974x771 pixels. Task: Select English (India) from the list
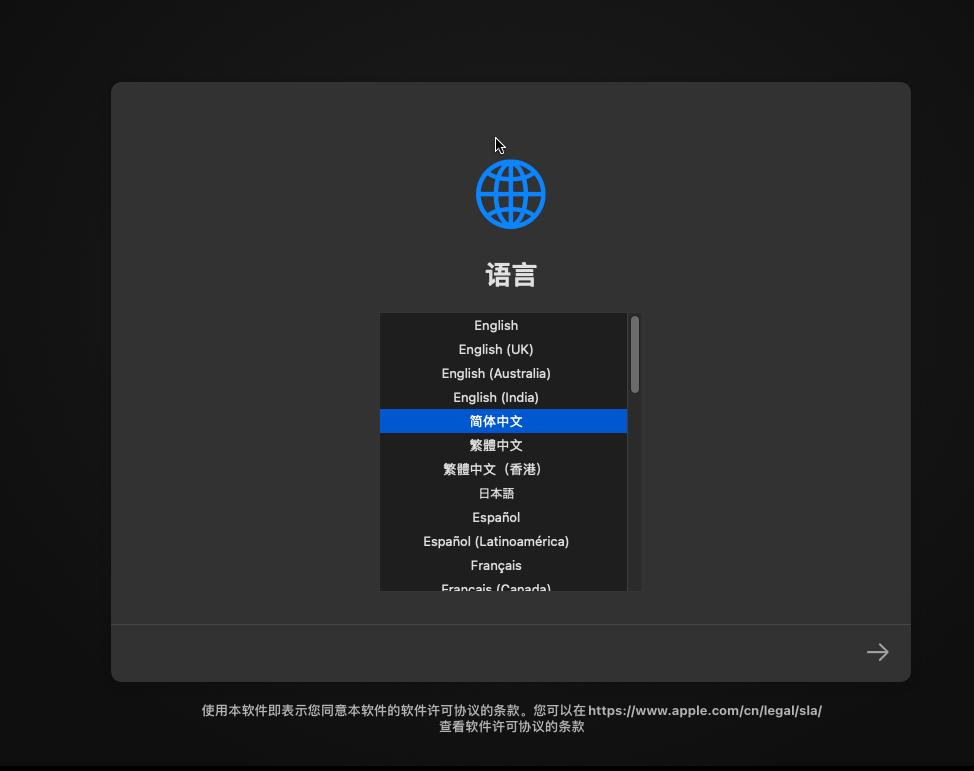[496, 397]
